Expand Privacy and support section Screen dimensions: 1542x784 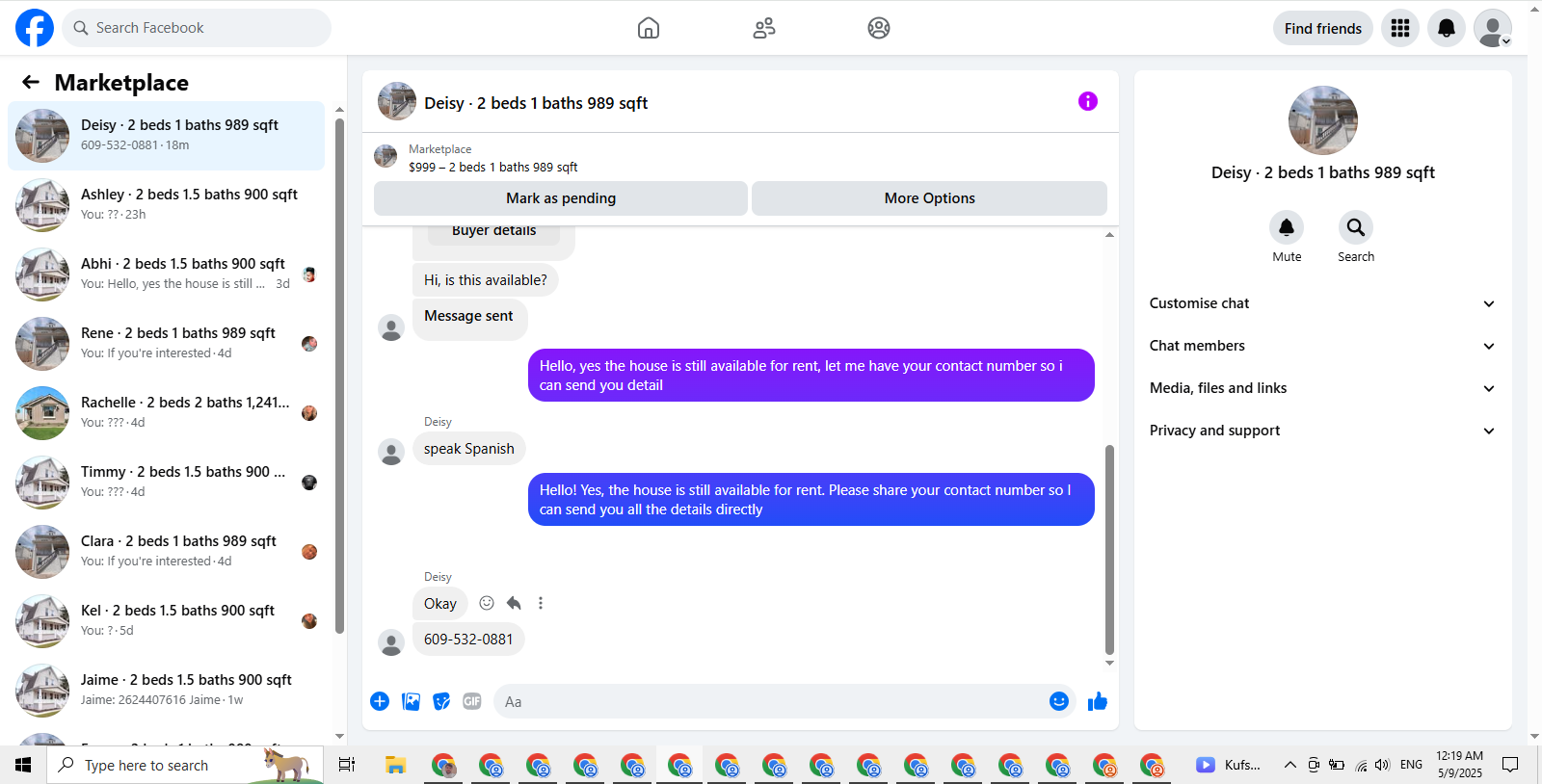[1323, 431]
